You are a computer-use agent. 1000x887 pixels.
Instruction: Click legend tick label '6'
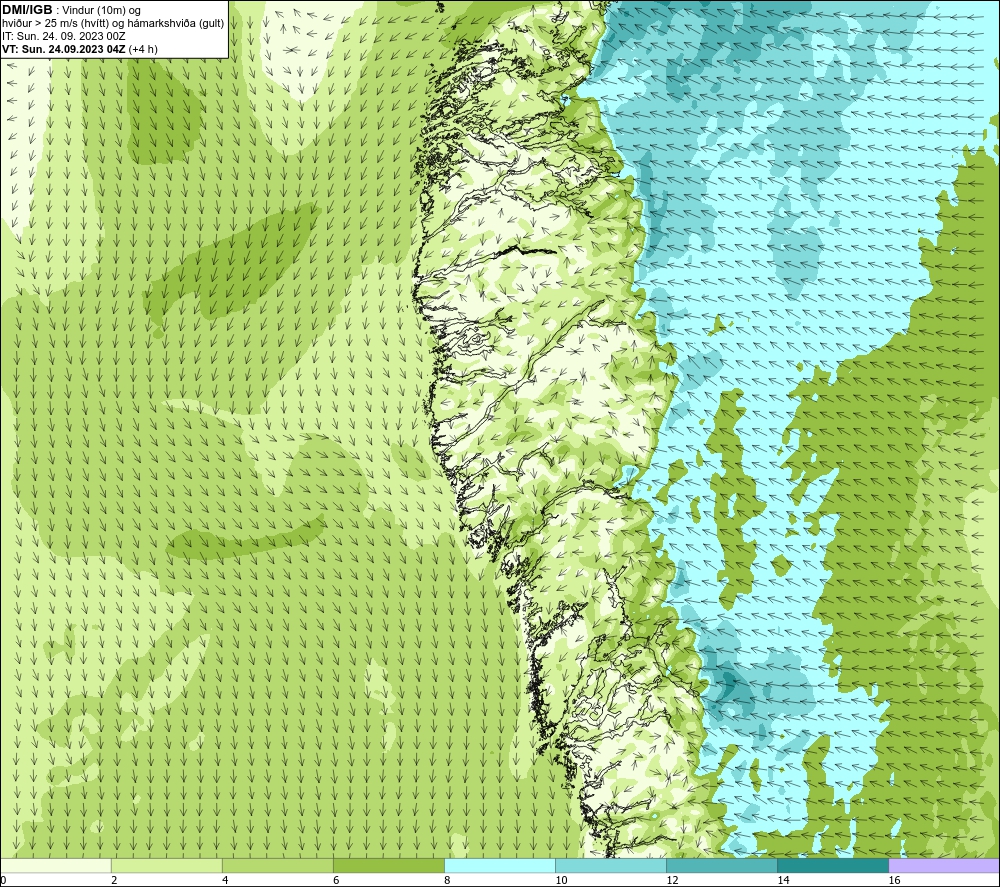tap(336, 881)
